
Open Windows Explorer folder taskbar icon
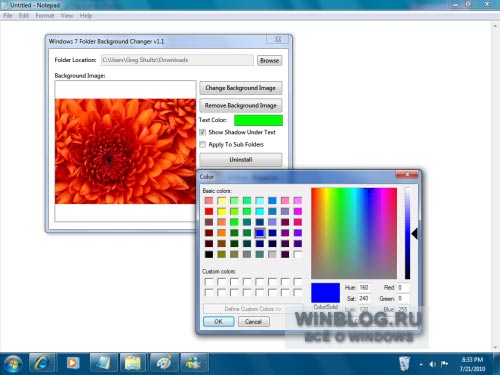pyautogui.click(x=133, y=363)
